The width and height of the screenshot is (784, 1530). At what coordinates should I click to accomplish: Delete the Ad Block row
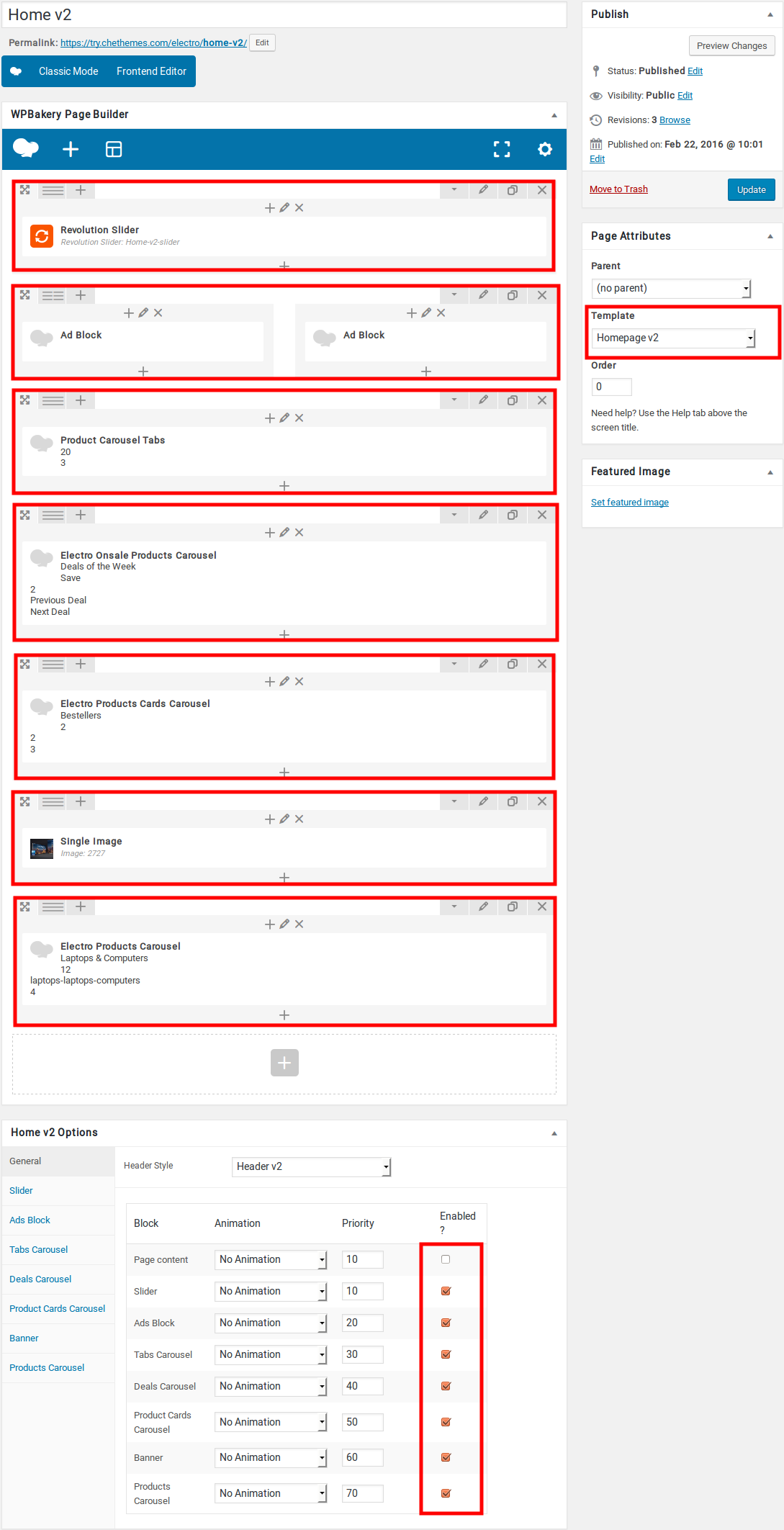tap(542, 295)
